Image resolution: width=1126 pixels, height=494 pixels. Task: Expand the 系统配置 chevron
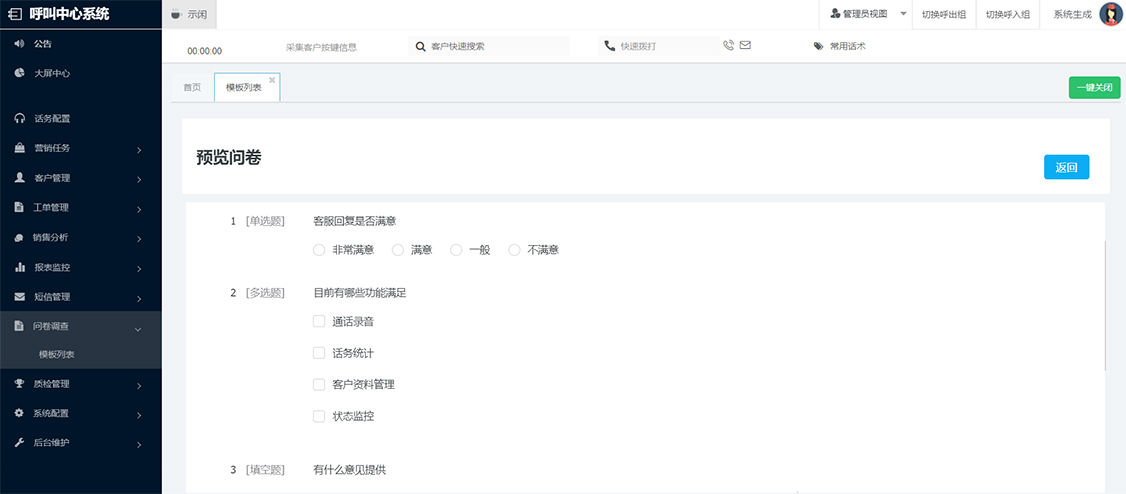point(139,416)
